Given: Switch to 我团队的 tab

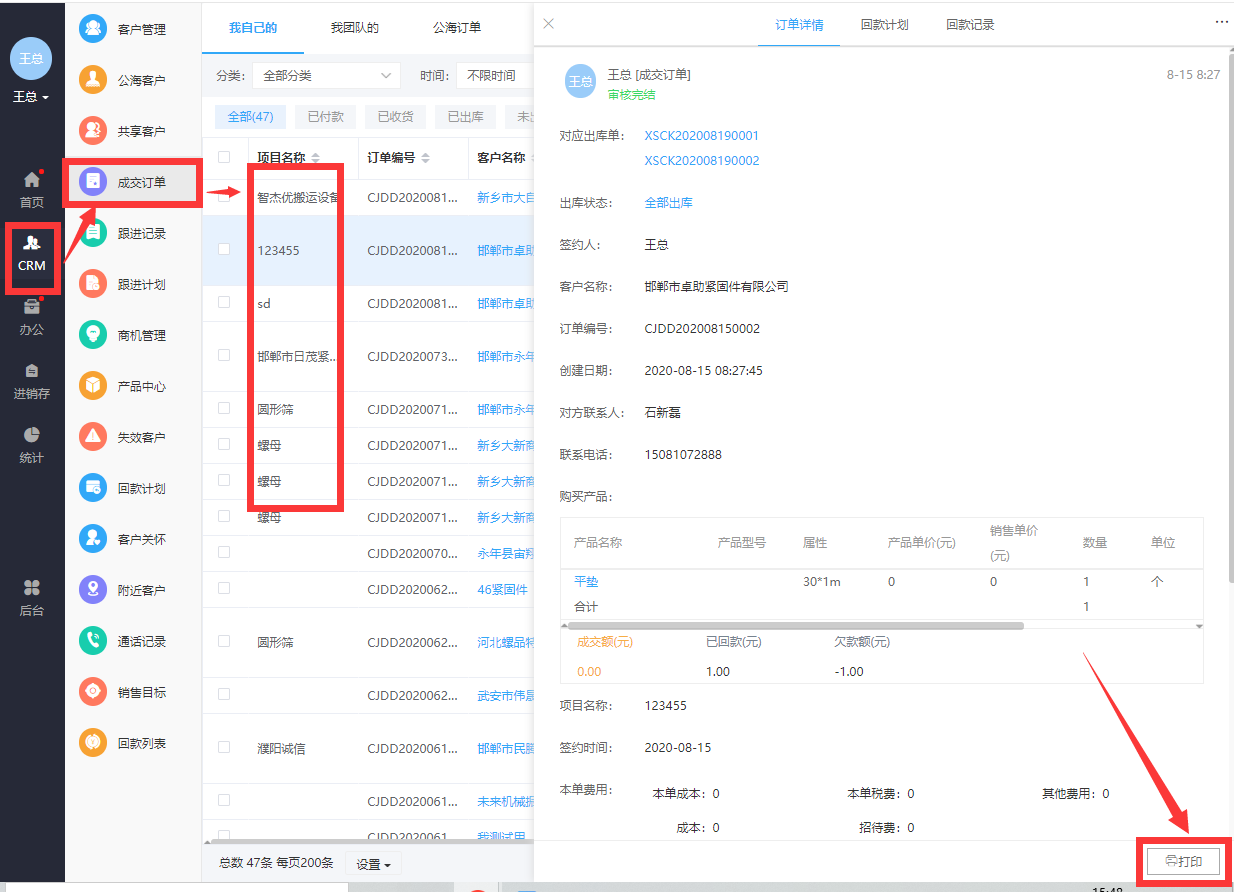Looking at the screenshot, I should 355,28.
